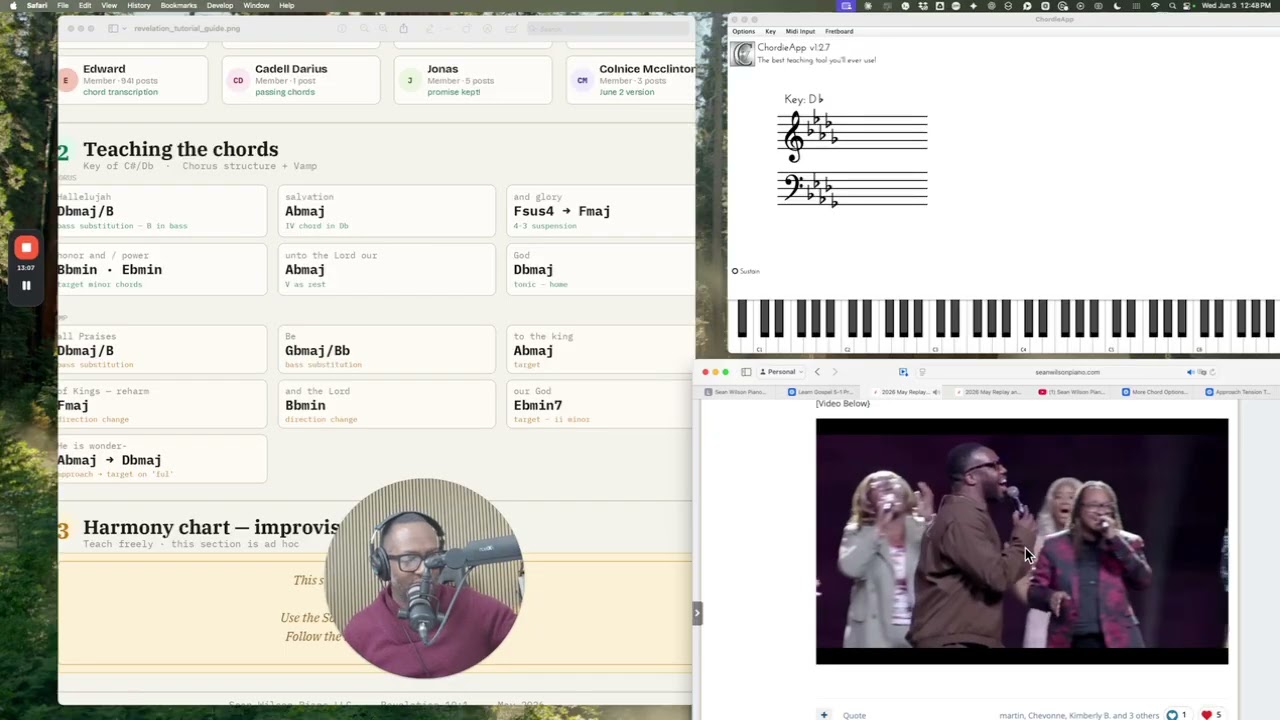The height and width of the screenshot is (720, 1280).
Task: Open the Midi Input menu in ChordieApp
Action: click(x=800, y=31)
